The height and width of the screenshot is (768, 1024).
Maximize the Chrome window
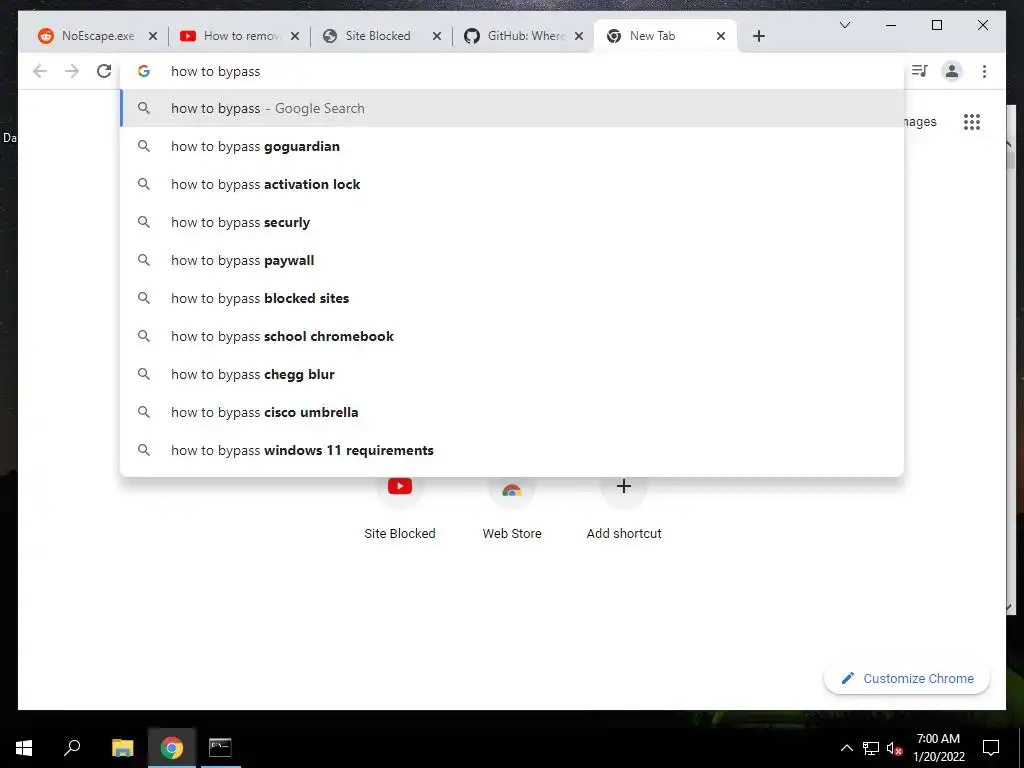pyautogui.click(x=936, y=25)
